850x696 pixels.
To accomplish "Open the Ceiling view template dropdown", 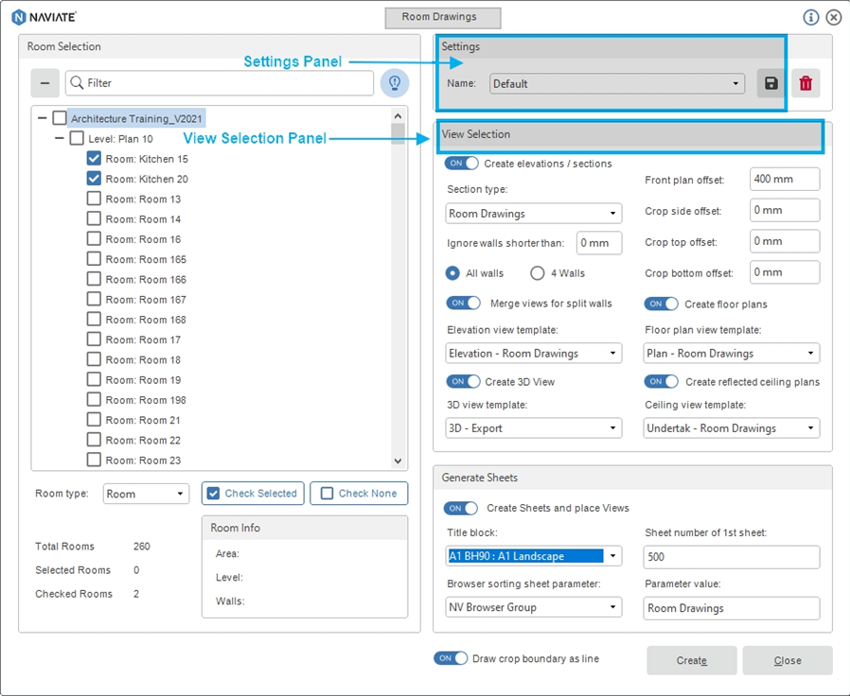I will (x=731, y=428).
